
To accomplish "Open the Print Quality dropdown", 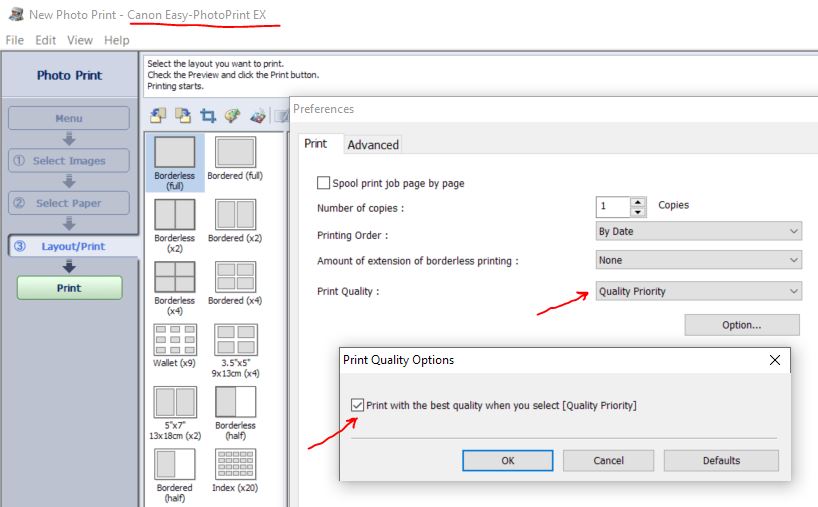I will pos(698,291).
